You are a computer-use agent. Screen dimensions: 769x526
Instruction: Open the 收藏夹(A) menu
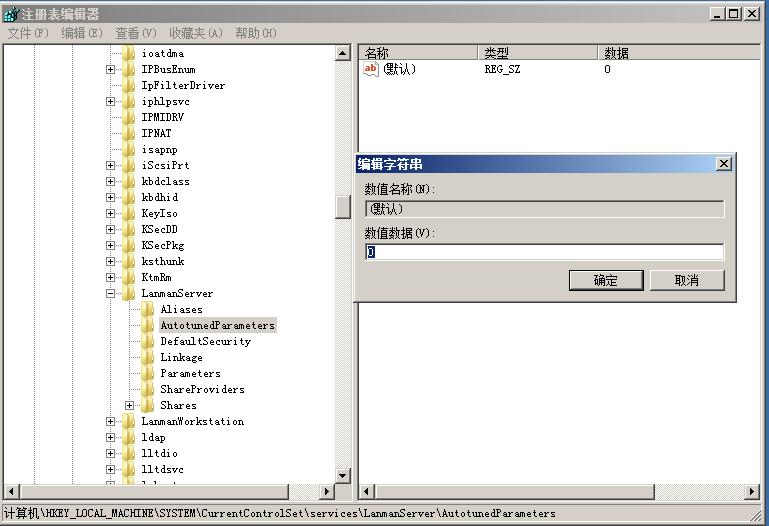click(x=196, y=33)
